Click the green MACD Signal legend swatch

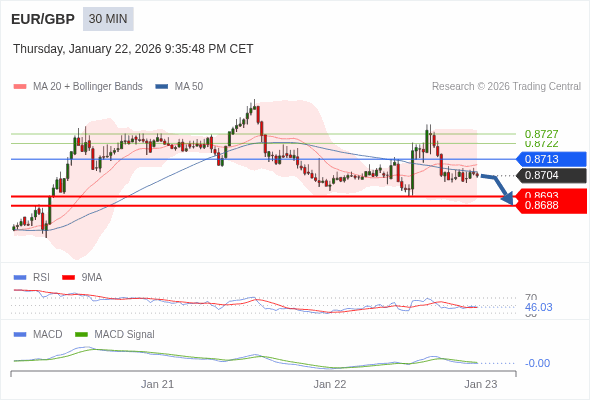(x=81, y=335)
